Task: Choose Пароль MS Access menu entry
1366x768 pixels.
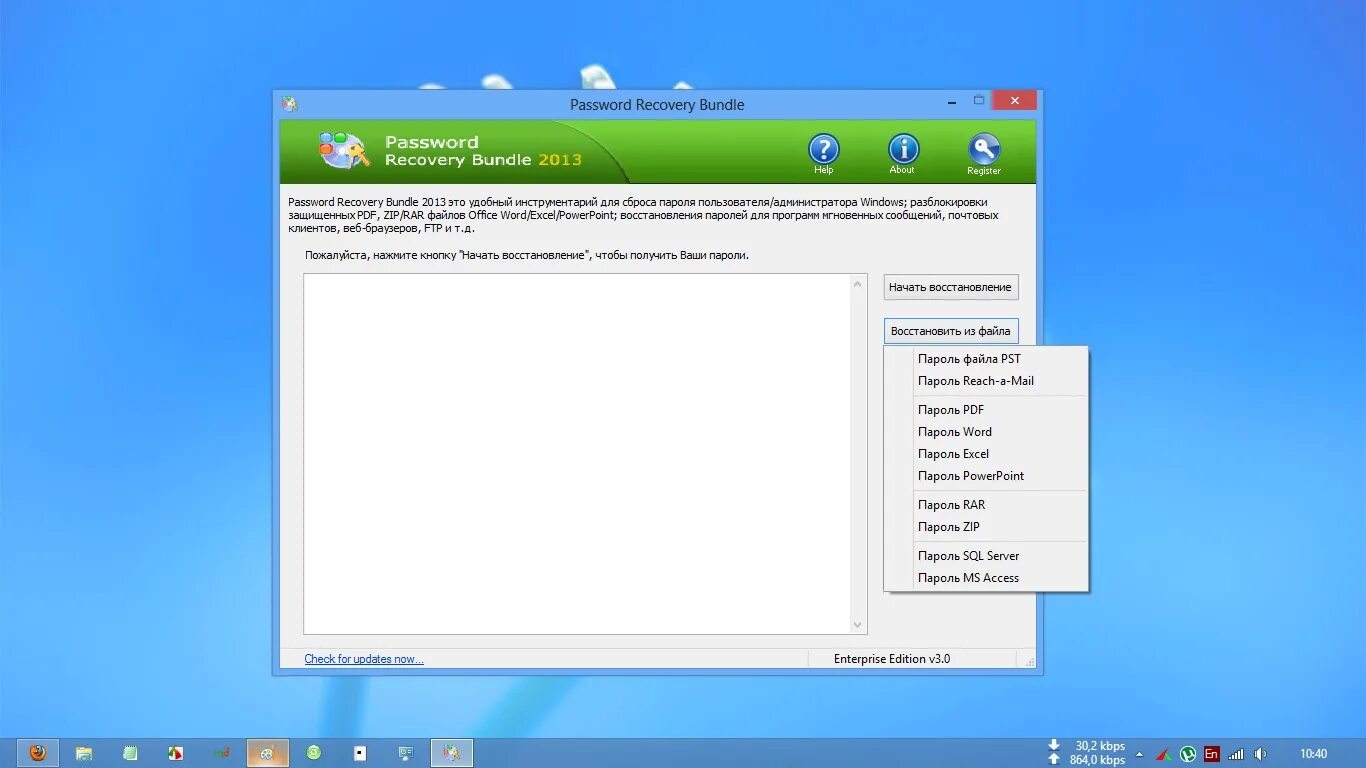Action: click(986, 578)
